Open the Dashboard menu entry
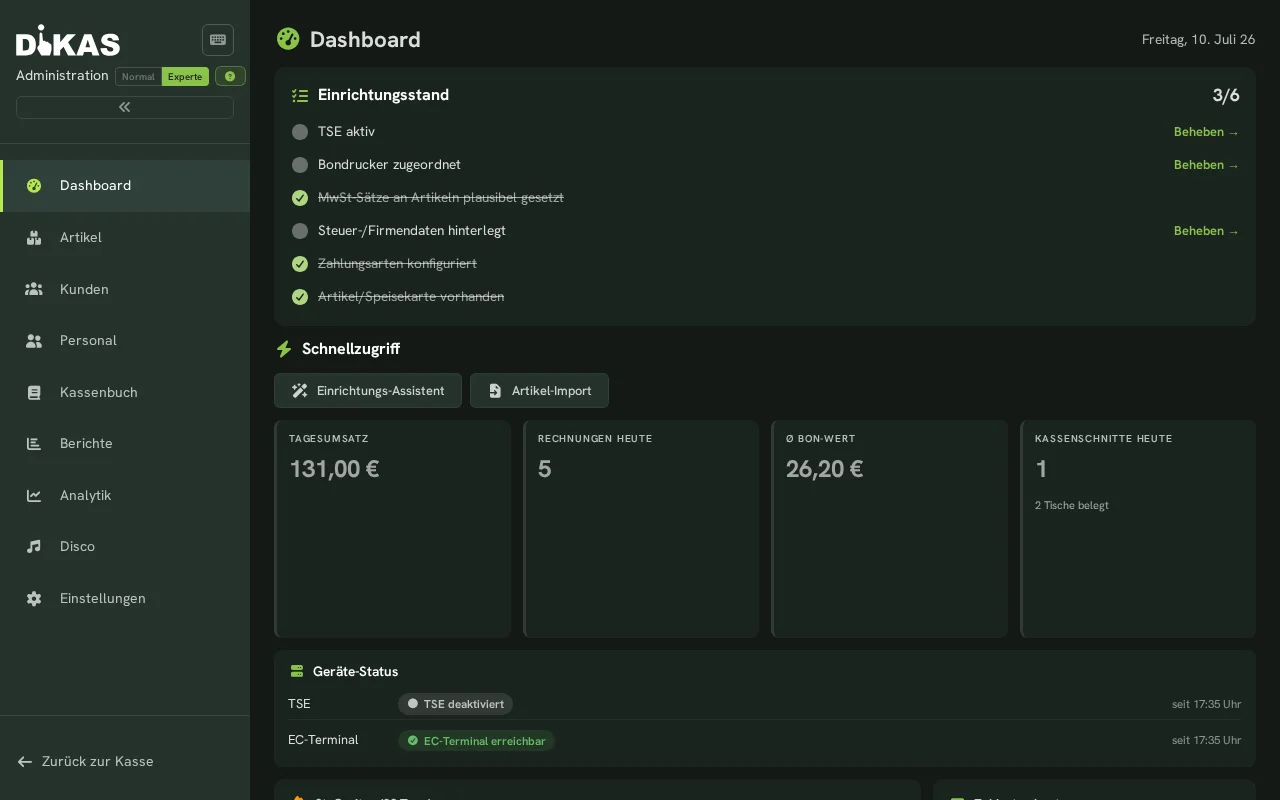Viewport: 1280px width, 800px height. pyautogui.click(x=125, y=186)
